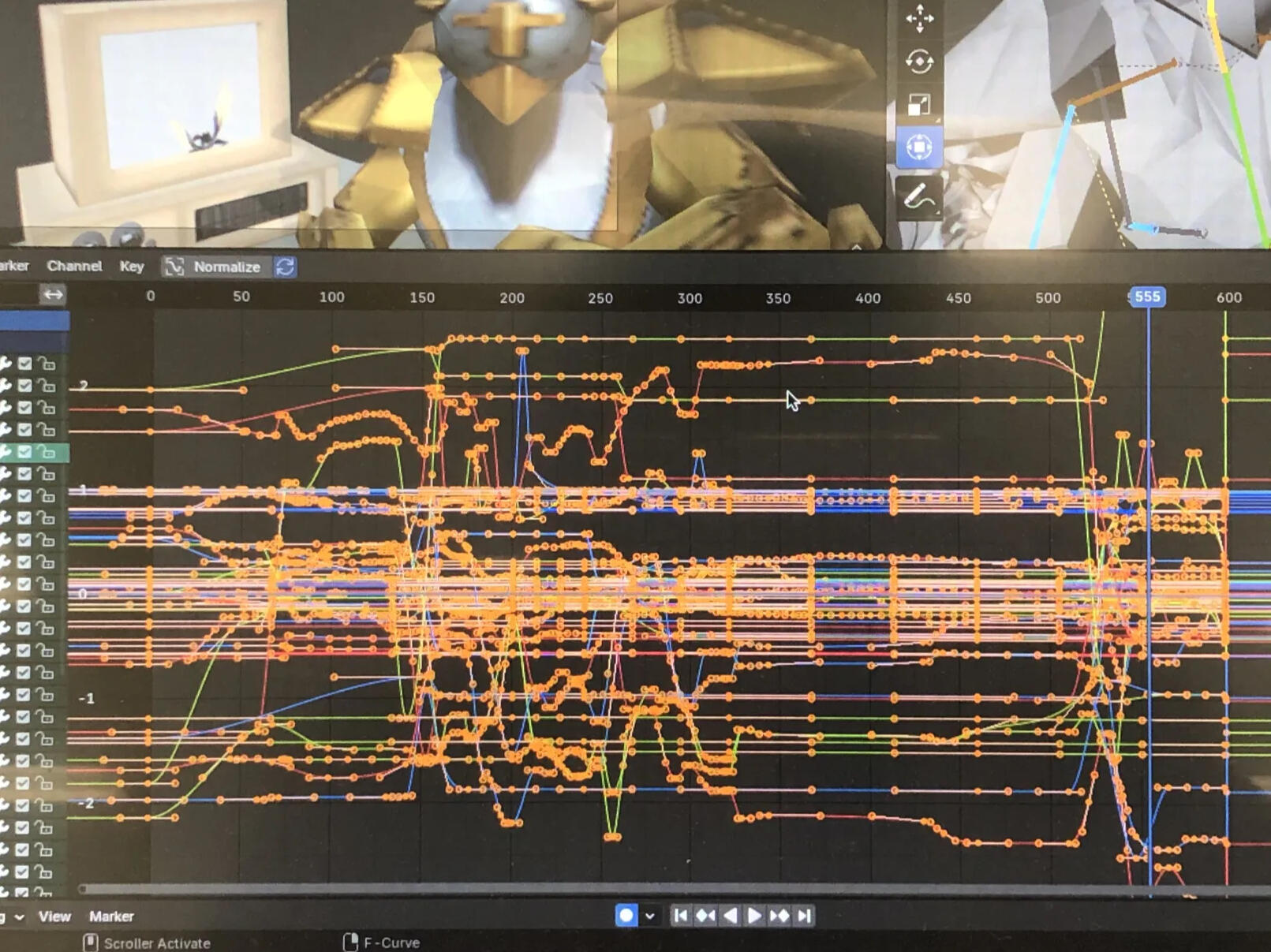Screen dimensions: 1271x952
Task: Click wrench icon on green highlighted channel
Action: 6,452
